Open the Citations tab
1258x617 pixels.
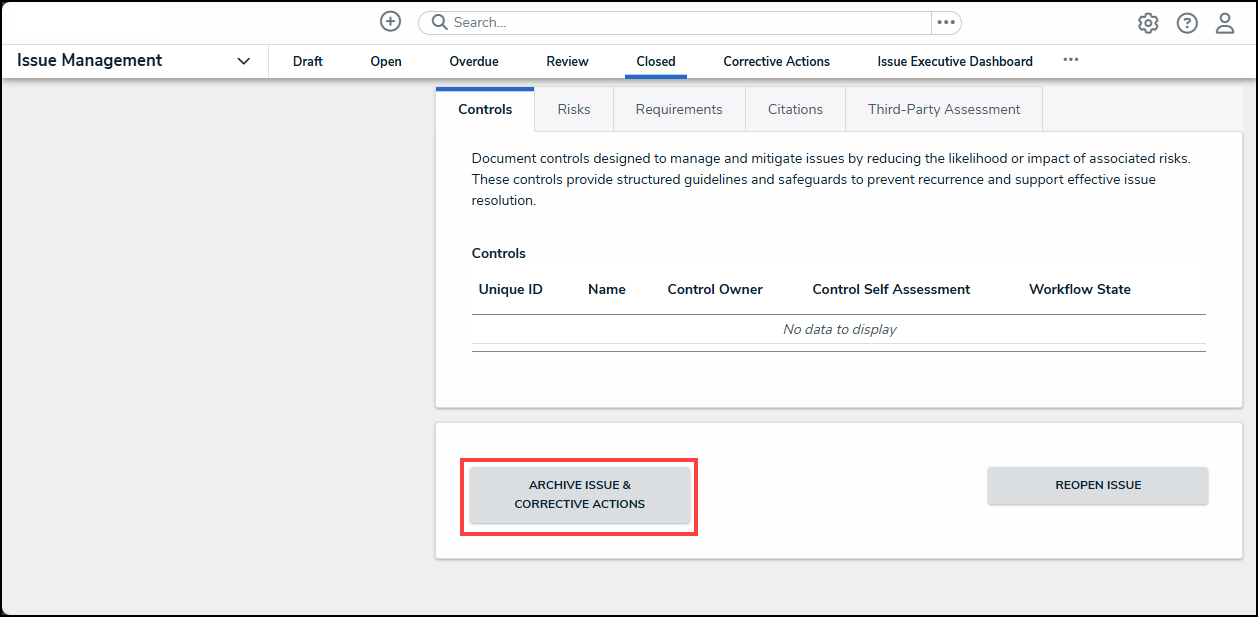coord(795,109)
